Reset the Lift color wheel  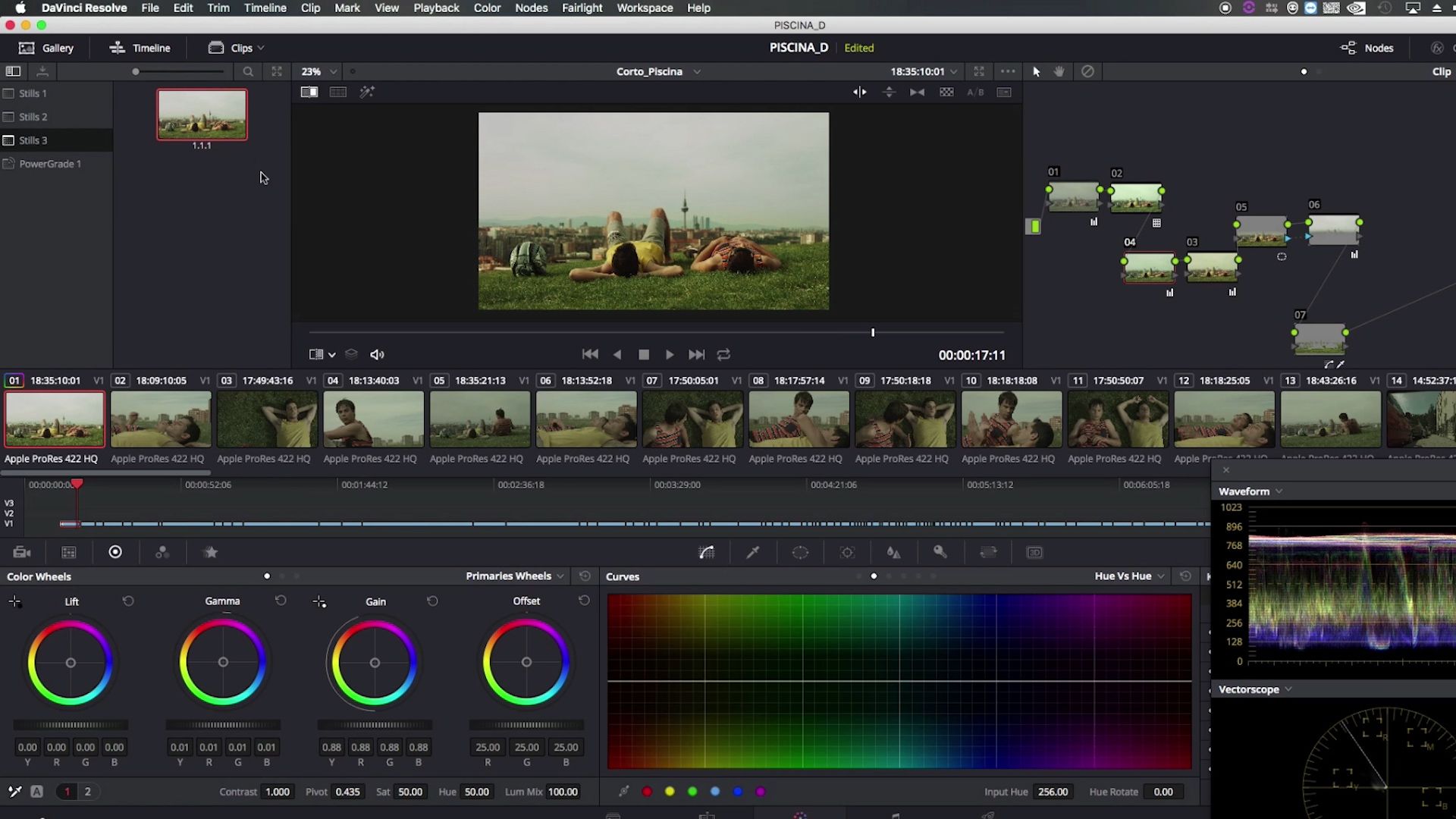coord(128,601)
